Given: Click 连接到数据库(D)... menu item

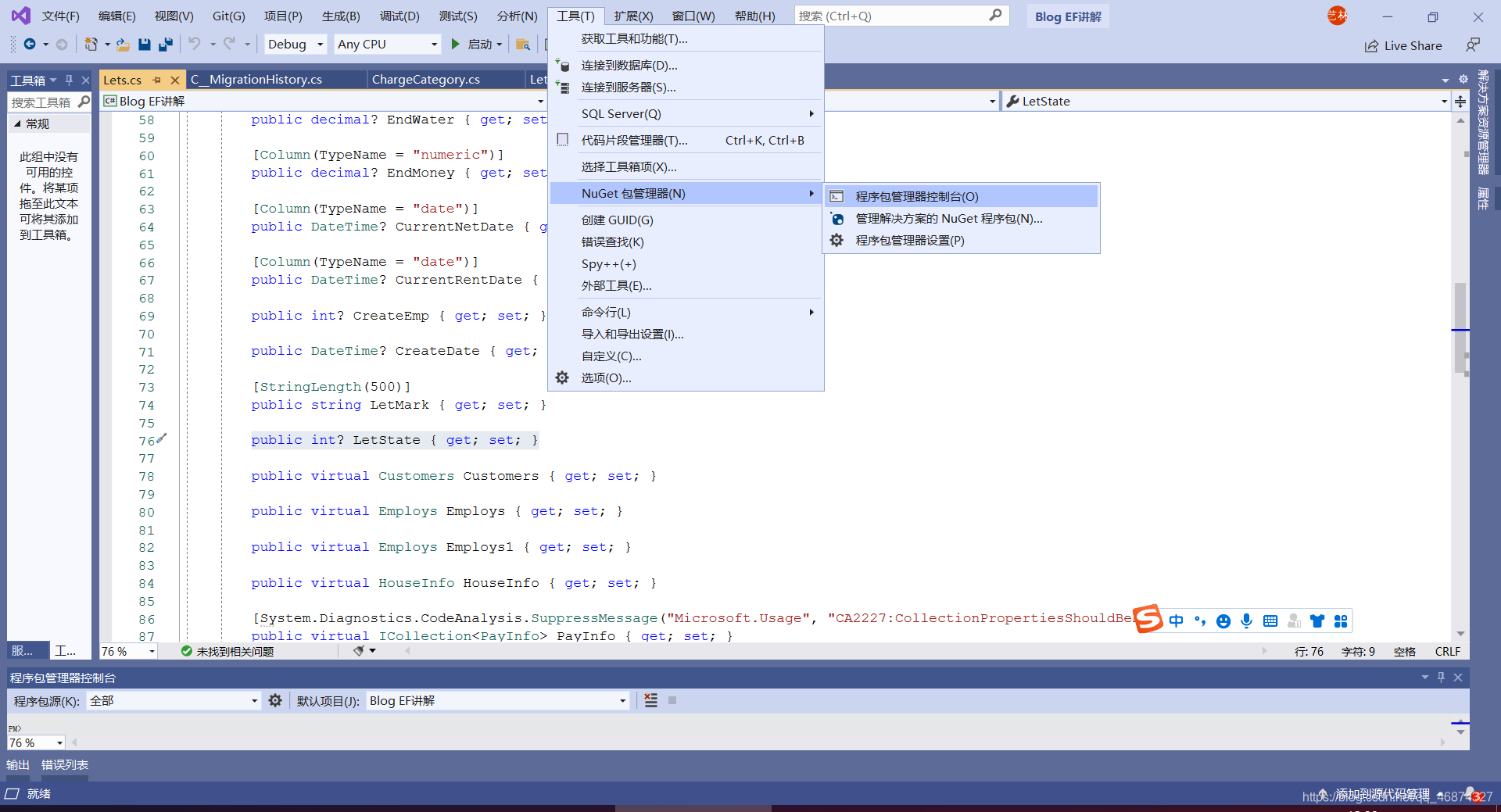Looking at the screenshot, I should point(686,66).
